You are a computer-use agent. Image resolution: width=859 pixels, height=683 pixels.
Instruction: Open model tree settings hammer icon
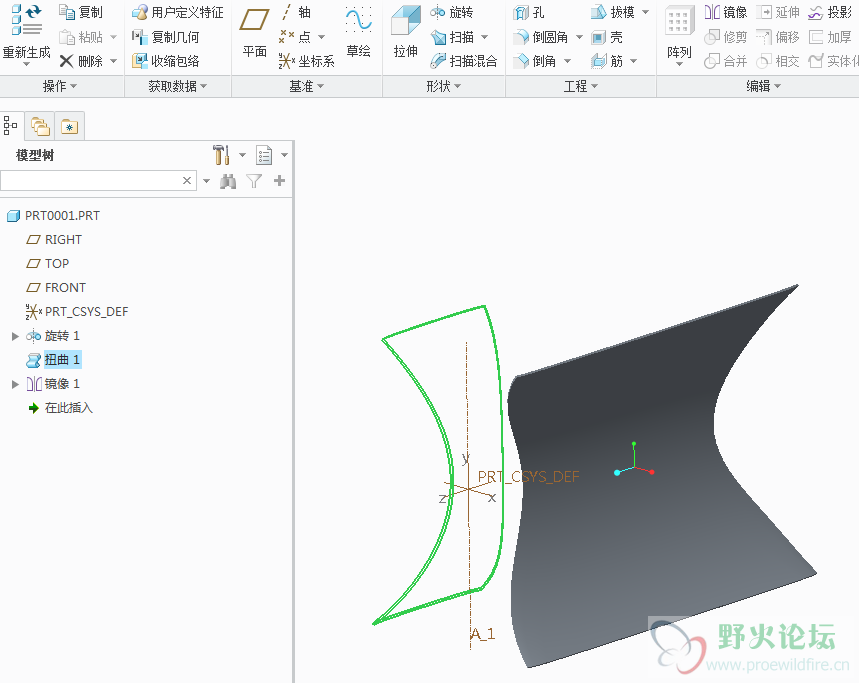pos(221,155)
